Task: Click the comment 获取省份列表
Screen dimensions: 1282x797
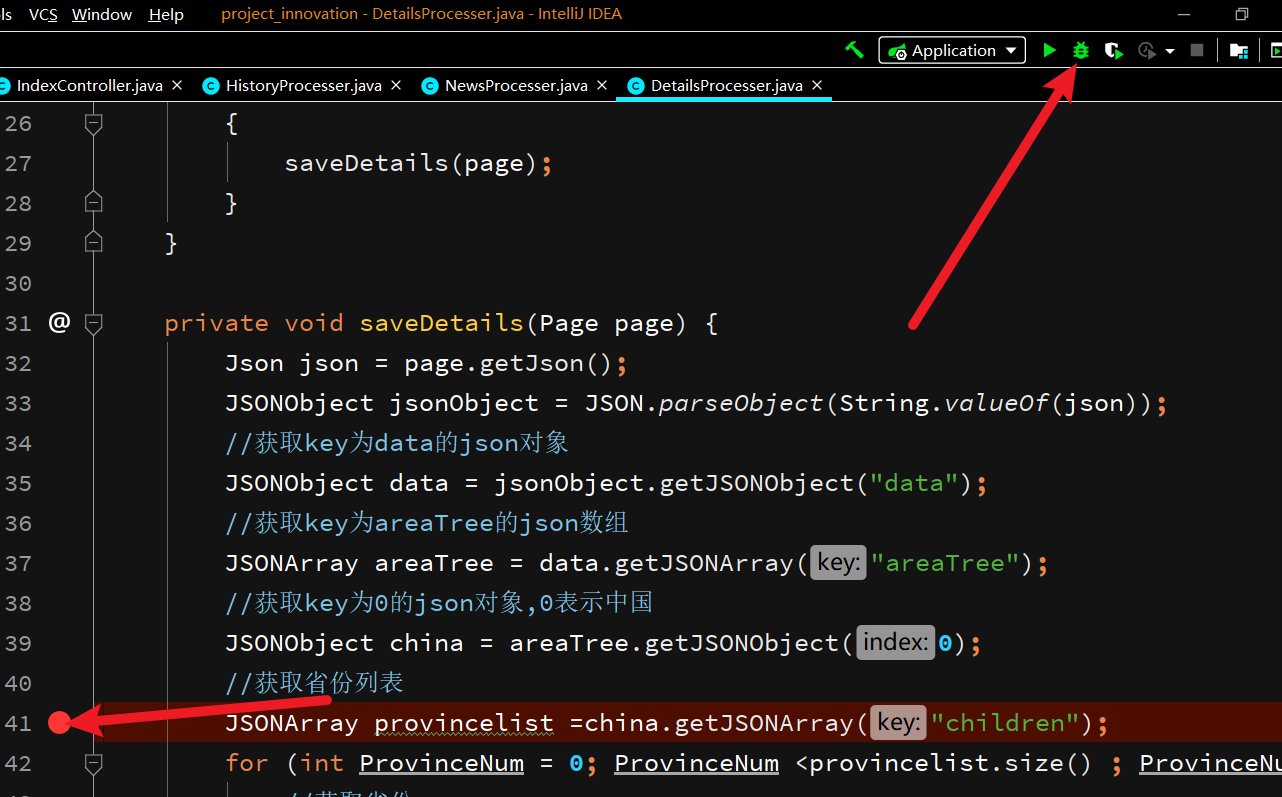Action: (314, 683)
